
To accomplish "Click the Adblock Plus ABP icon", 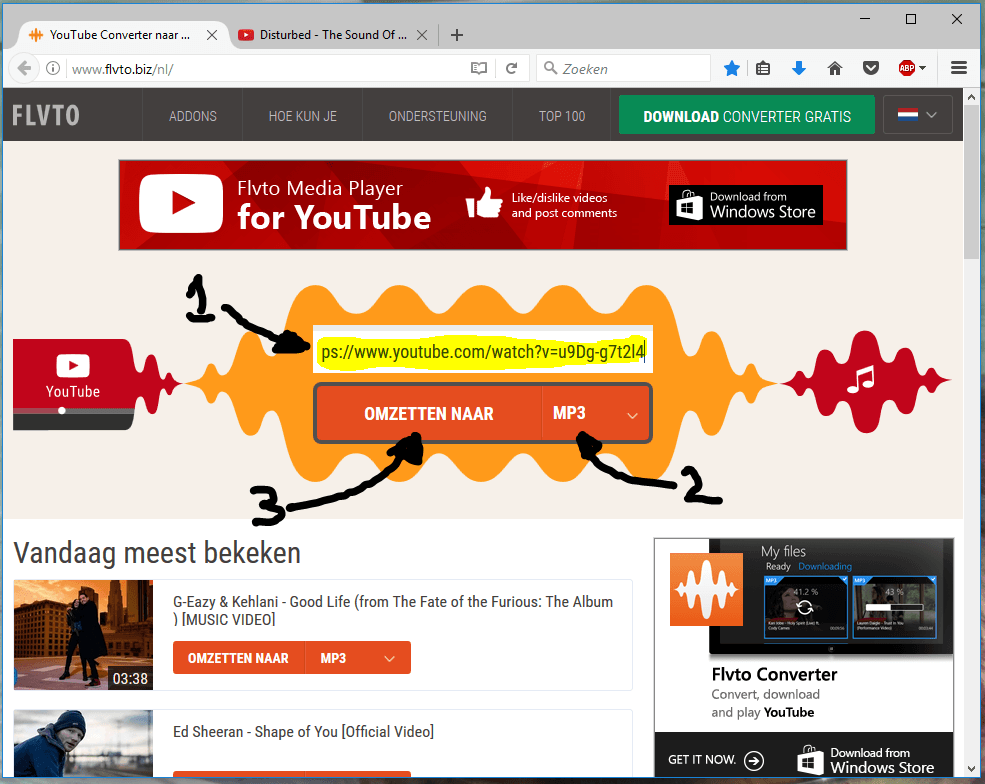I will click(906, 68).
